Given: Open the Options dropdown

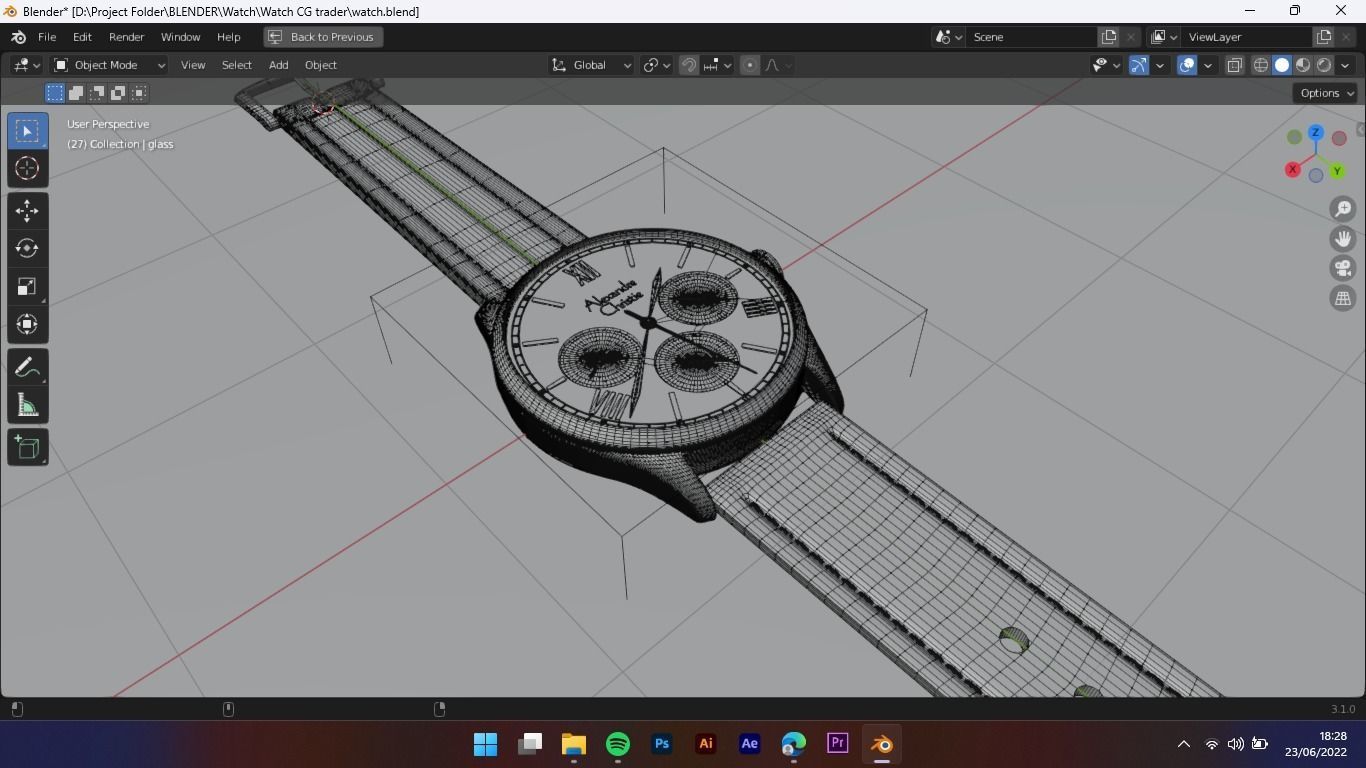Looking at the screenshot, I should (x=1327, y=93).
